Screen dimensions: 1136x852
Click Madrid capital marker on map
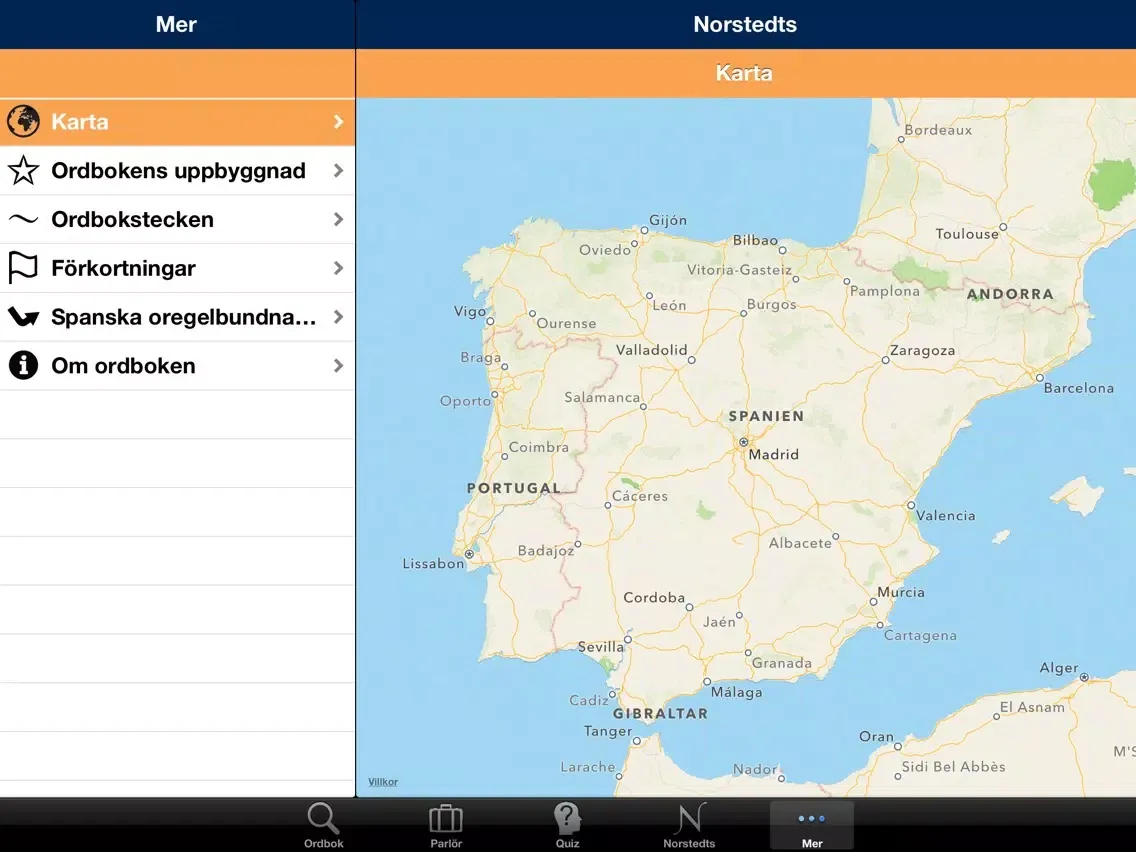point(743,442)
